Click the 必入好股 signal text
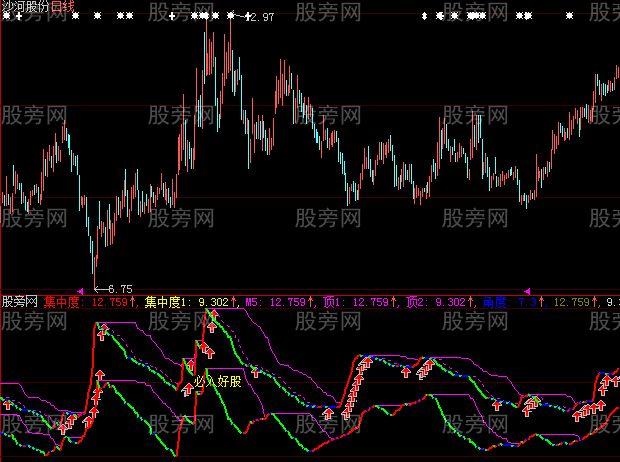This screenshot has width=620, height=462. [217, 382]
